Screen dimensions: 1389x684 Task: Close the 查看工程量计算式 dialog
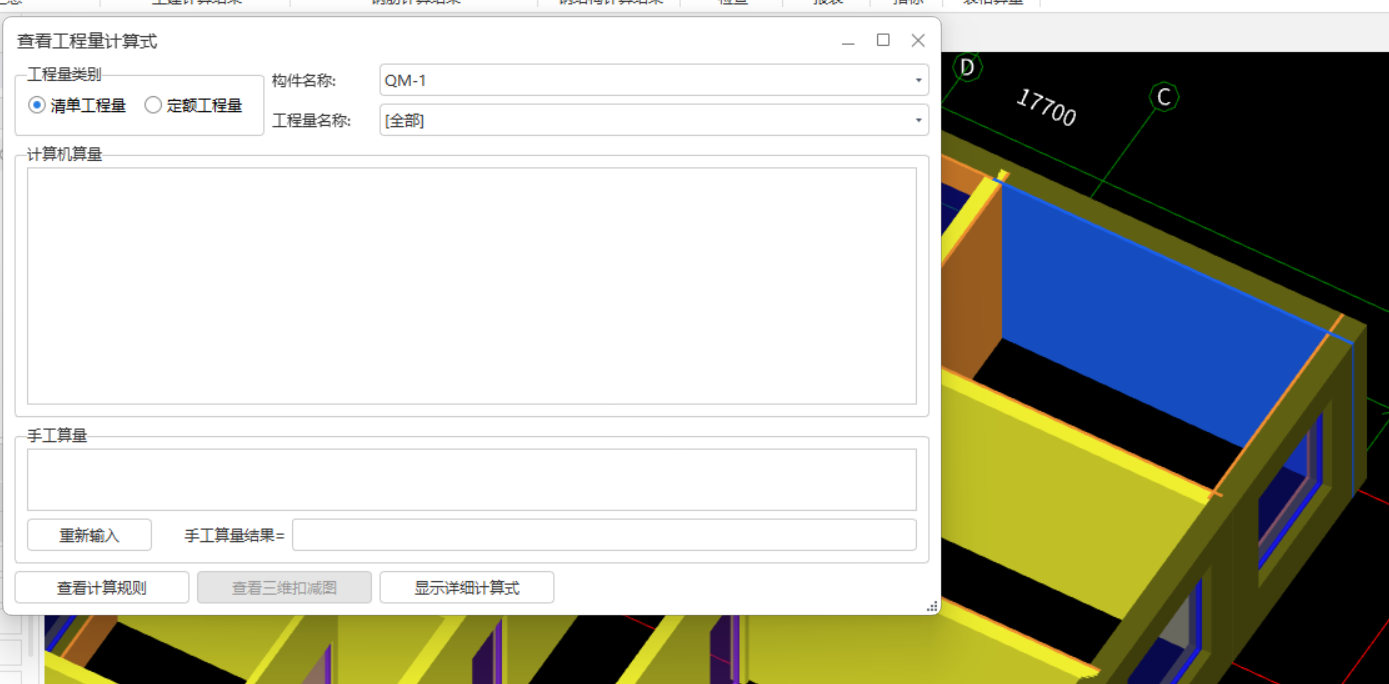pos(918,41)
